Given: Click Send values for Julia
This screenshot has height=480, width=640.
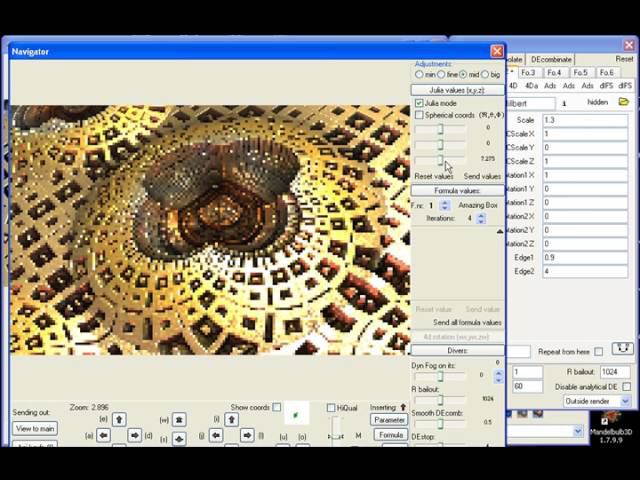Looking at the screenshot, I should point(482,176).
